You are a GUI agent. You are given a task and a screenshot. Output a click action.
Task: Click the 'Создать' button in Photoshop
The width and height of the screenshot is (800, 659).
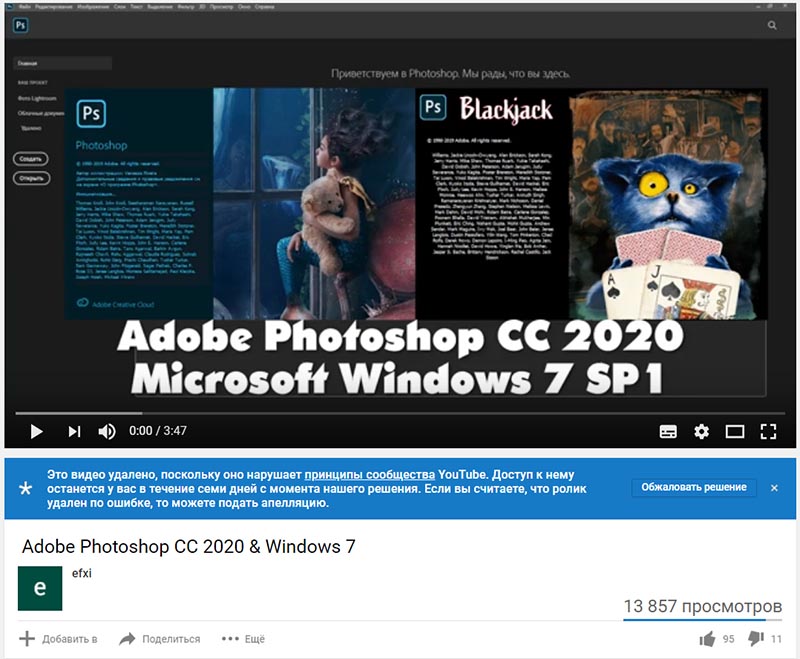[31, 159]
